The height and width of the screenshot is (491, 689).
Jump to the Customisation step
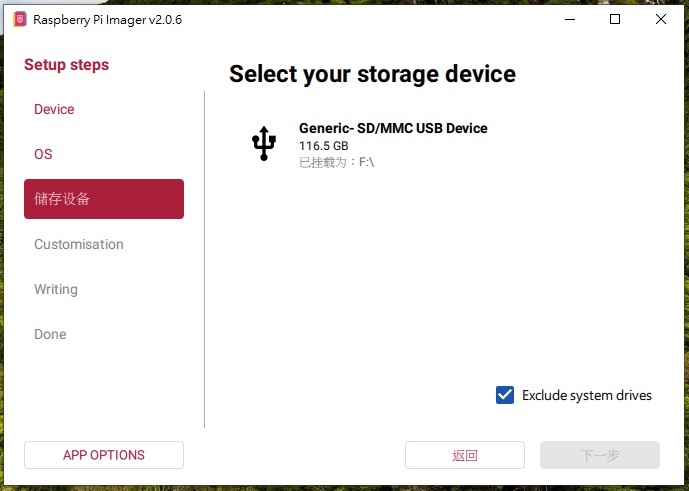click(79, 244)
